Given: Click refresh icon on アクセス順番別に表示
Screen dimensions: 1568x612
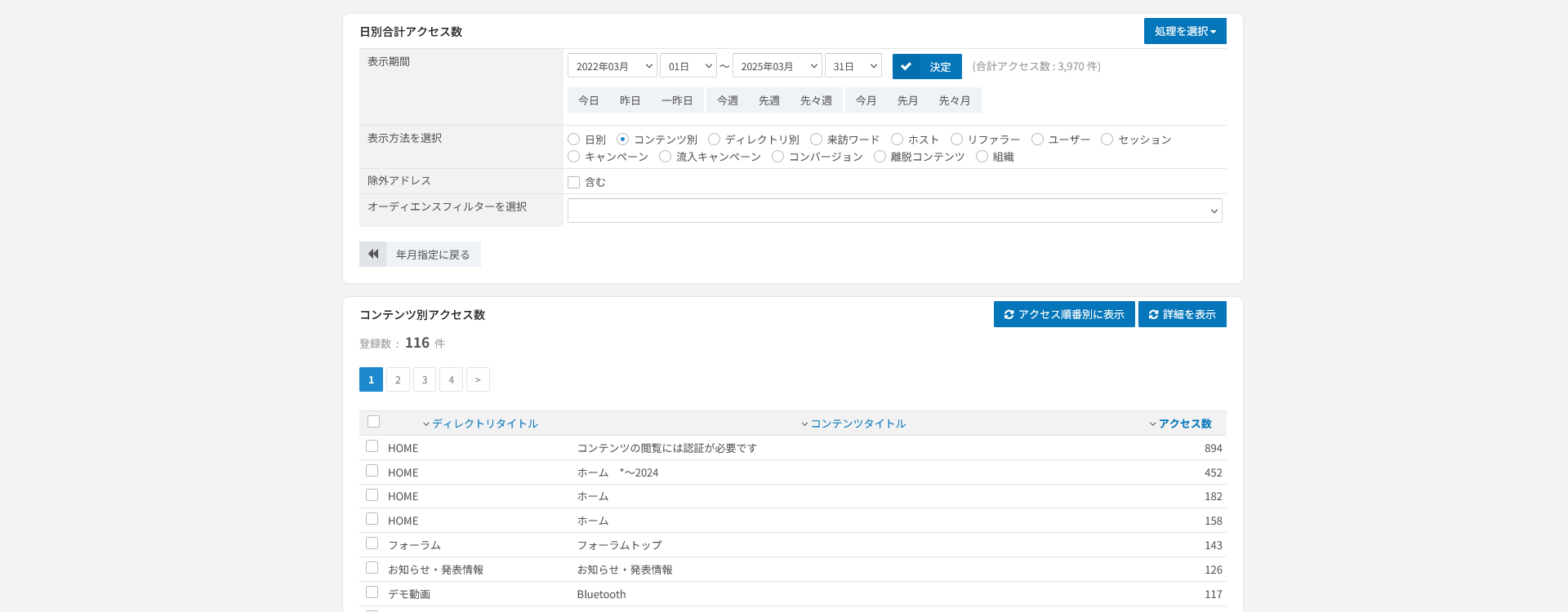Looking at the screenshot, I should pyautogui.click(x=1009, y=315).
